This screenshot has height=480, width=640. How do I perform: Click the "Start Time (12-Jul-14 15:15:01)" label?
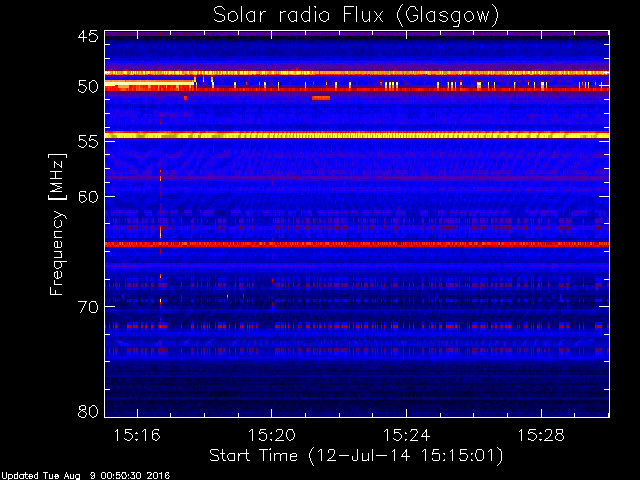[356, 456]
